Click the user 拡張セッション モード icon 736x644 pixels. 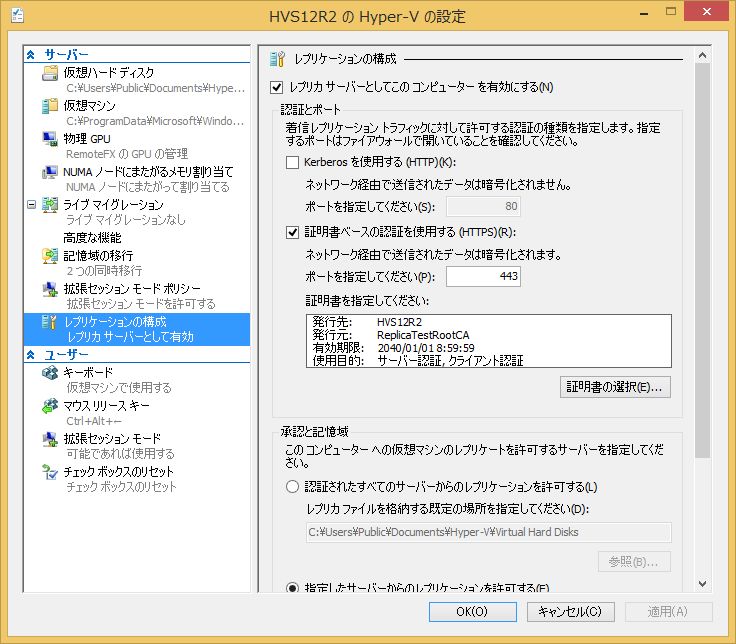pyautogui.click(x=50, y=439)
